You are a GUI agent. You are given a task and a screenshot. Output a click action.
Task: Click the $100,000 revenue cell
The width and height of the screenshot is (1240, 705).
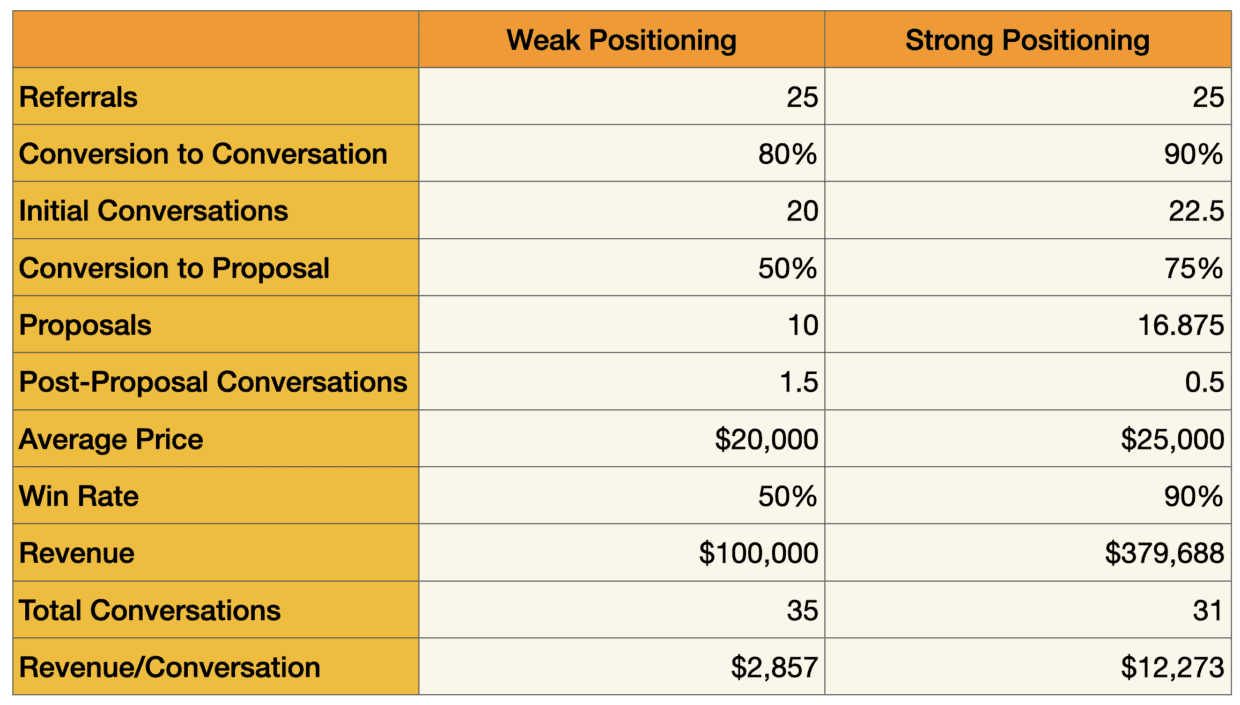point(622,553)
